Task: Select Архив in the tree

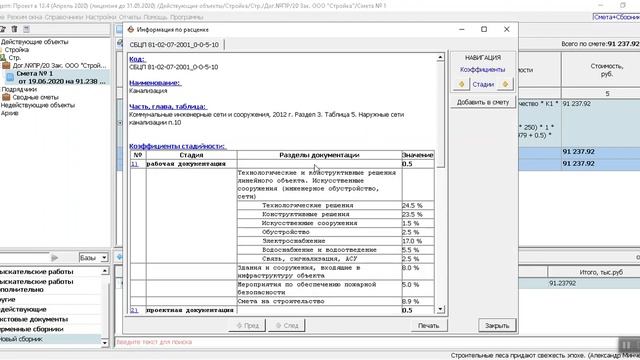Action: click(x=9, y=113)
